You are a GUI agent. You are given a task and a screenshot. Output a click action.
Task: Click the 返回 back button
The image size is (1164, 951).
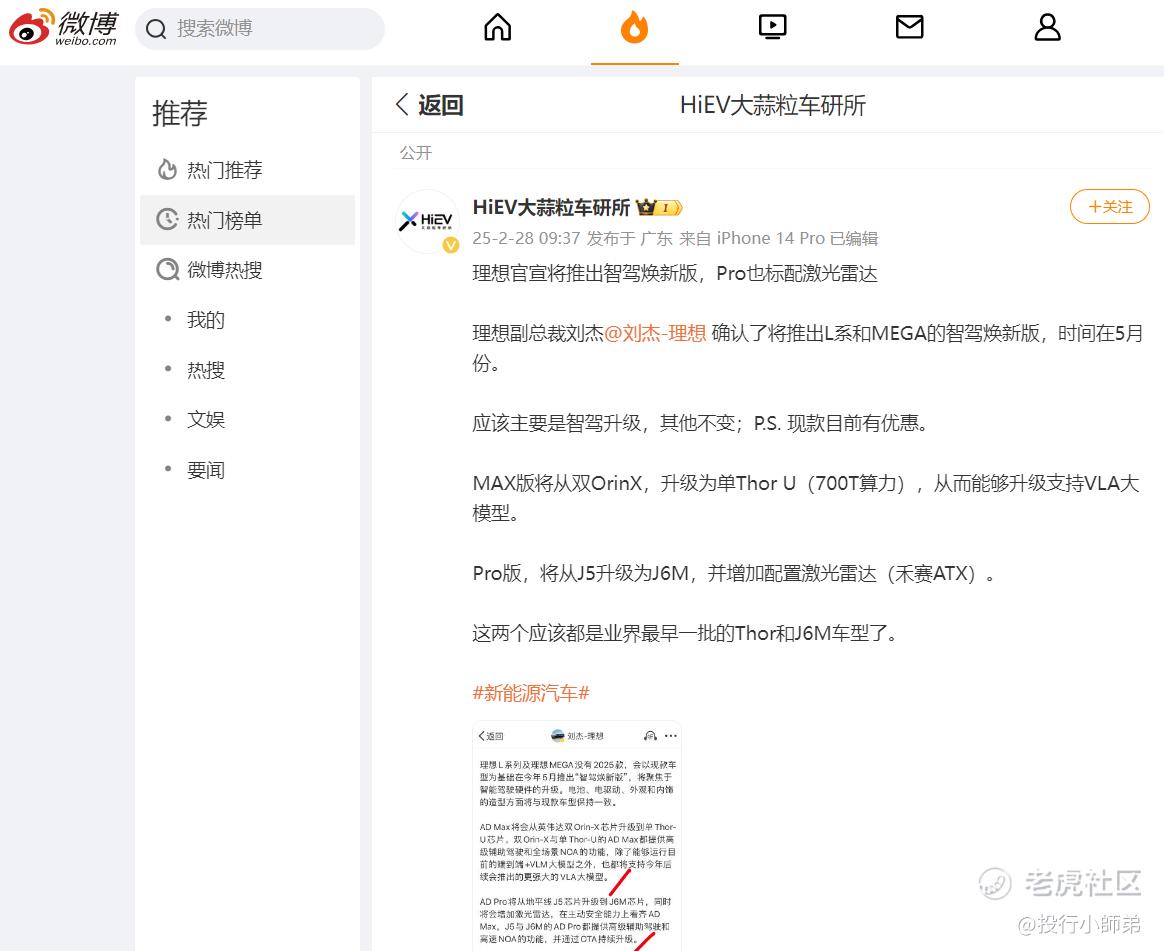tap(430, 105)
